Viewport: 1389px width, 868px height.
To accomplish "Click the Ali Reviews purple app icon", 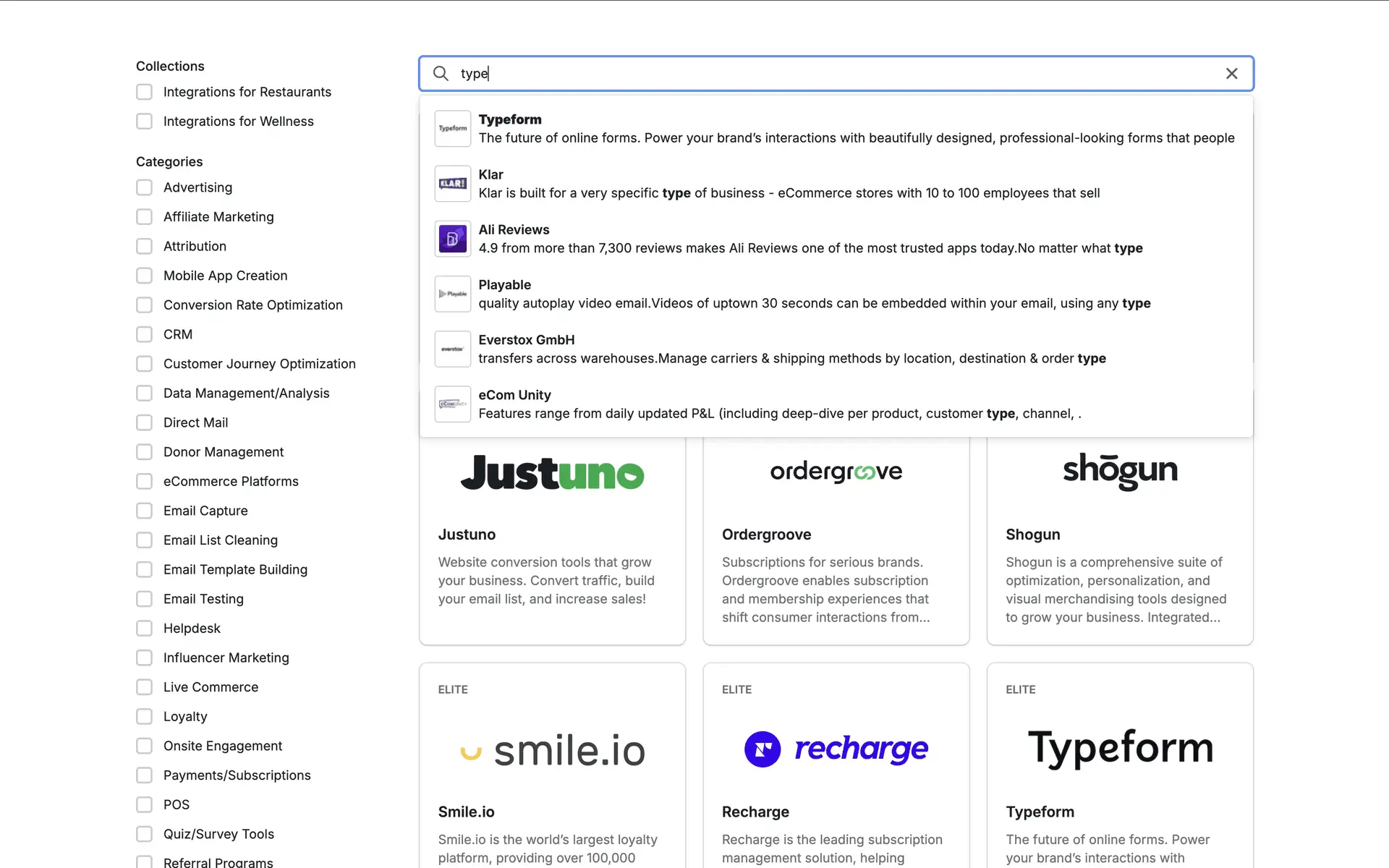I will (x=453, y=239).
